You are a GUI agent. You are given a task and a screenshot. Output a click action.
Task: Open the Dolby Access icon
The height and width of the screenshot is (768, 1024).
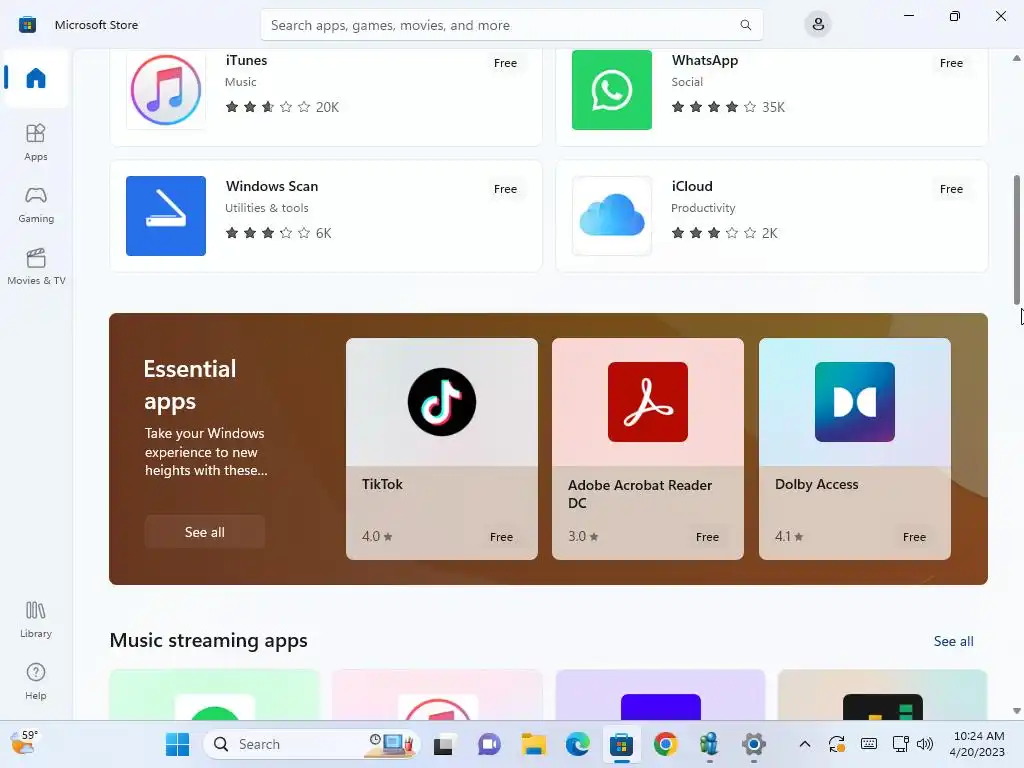pyautogui.click(x=855, y=402)
